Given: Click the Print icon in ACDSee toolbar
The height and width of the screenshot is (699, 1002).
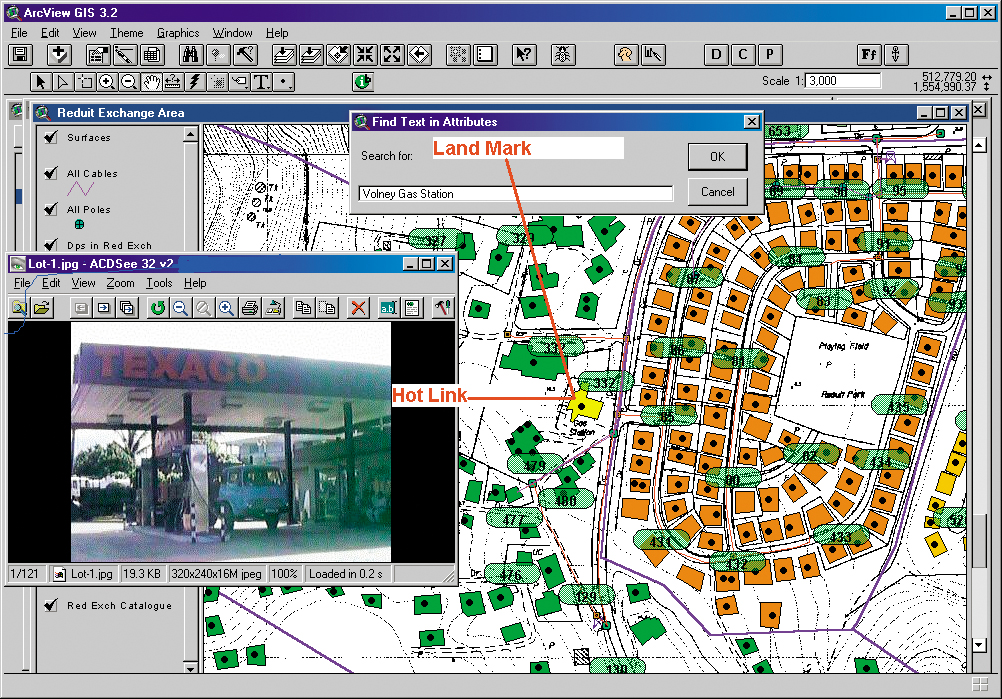Looking at the screenshot, I should tap(251, 309).
